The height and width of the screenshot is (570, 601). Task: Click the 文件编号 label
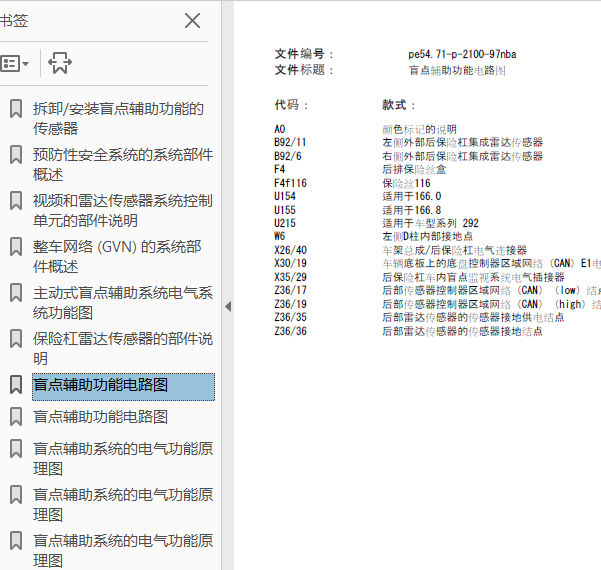[304, 54]
